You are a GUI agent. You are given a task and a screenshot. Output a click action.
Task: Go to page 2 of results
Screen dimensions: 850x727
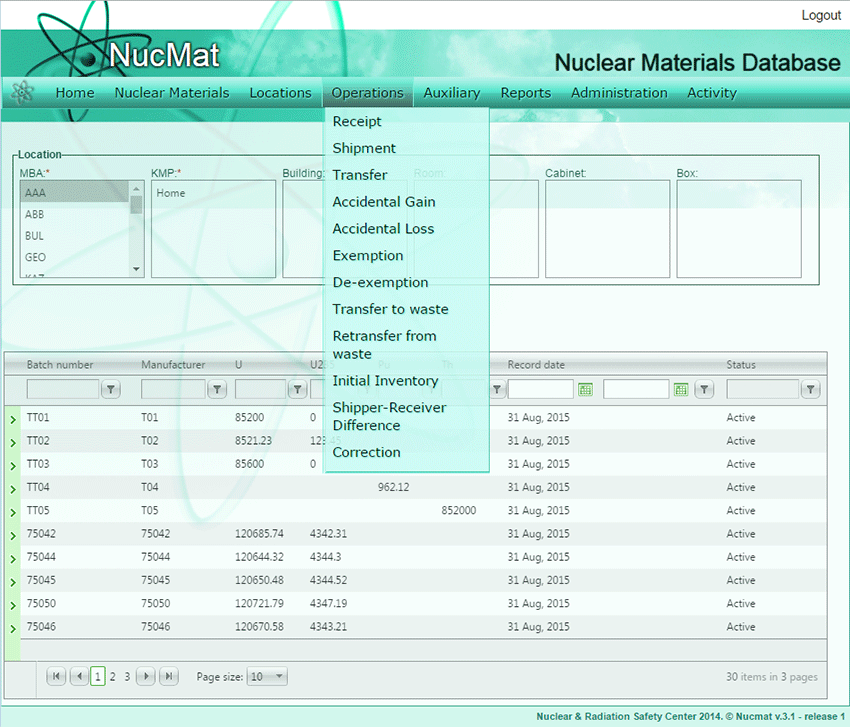pos(113,676)
